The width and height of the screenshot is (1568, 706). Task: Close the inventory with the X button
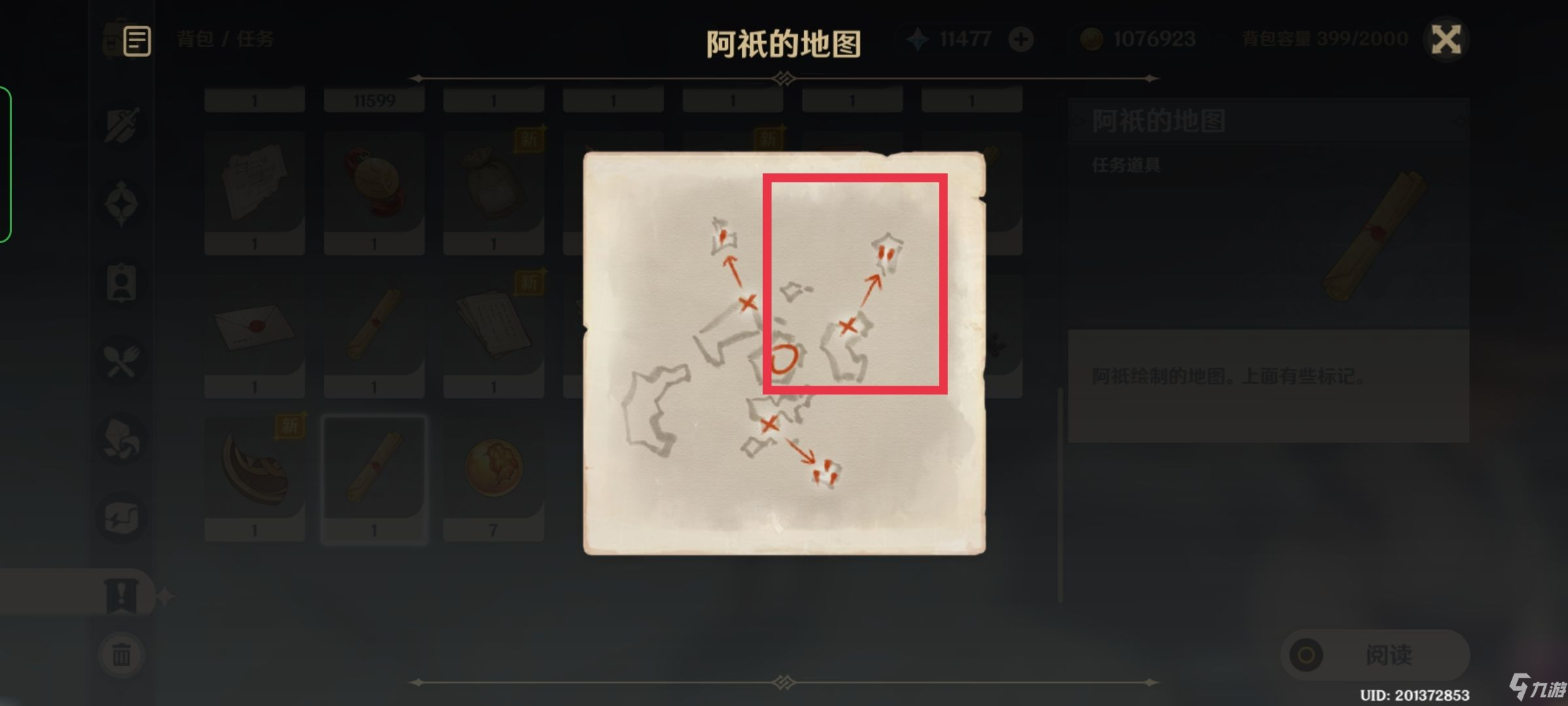click(1446, 39)
